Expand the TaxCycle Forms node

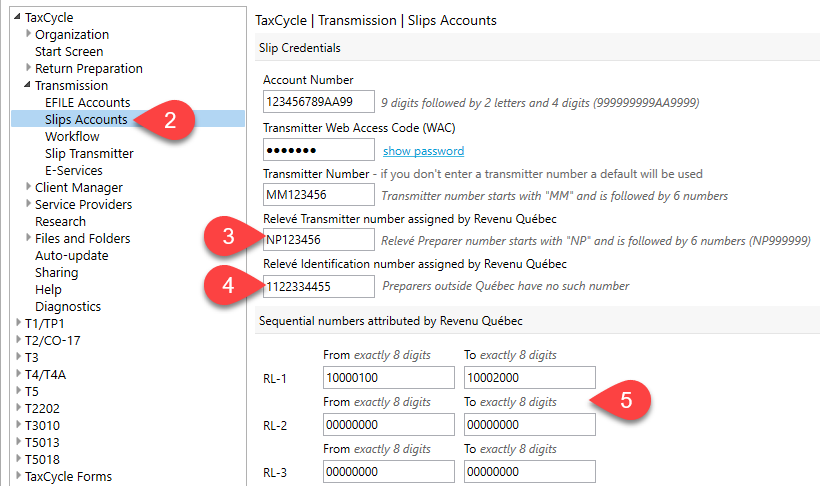pyautogui.click(x=18, y=476)
